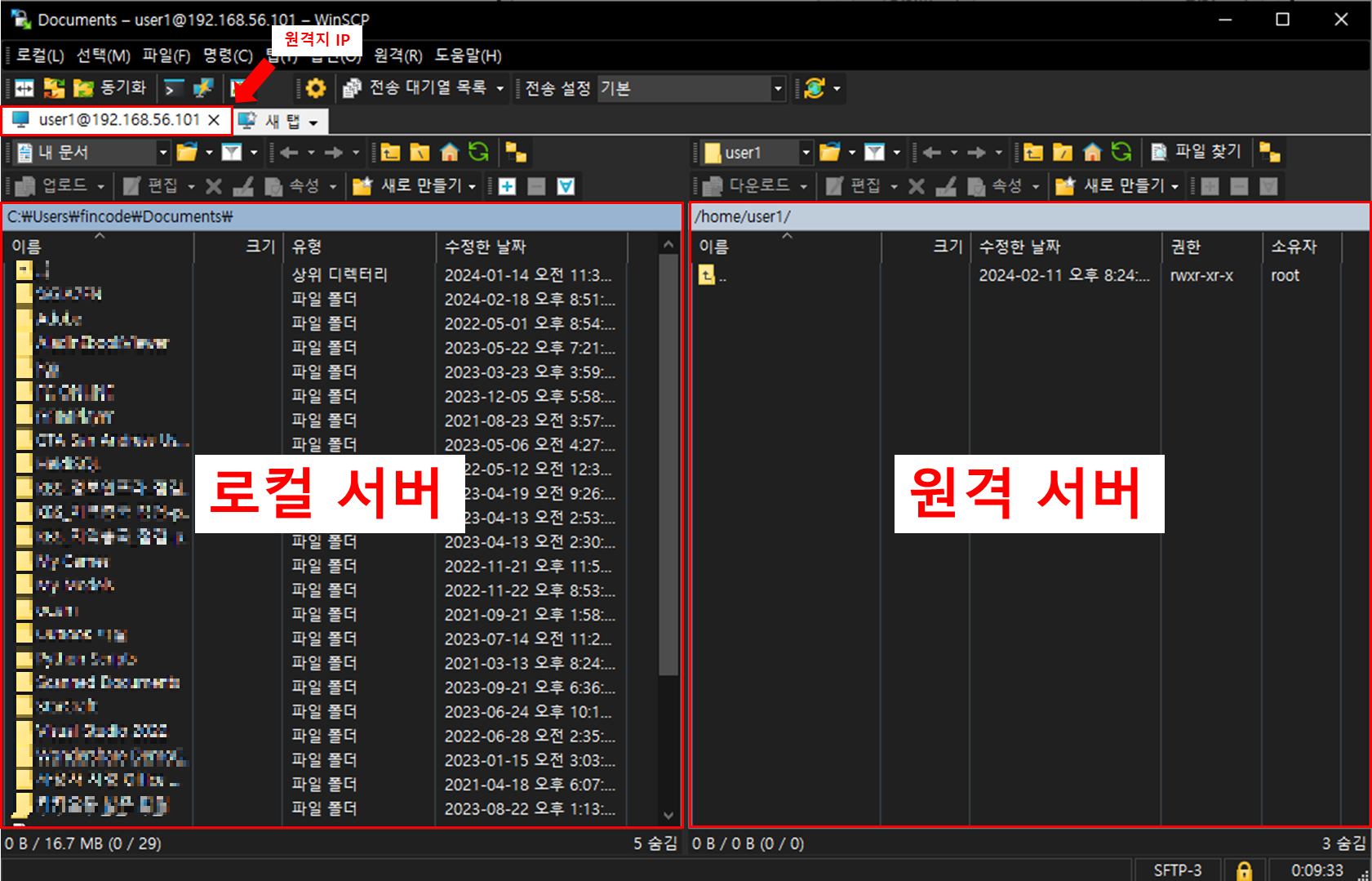The width and height of the screenshot is (1372, 881).
Task: Click the local filter funnel icon
Action: tap(232, 153)
